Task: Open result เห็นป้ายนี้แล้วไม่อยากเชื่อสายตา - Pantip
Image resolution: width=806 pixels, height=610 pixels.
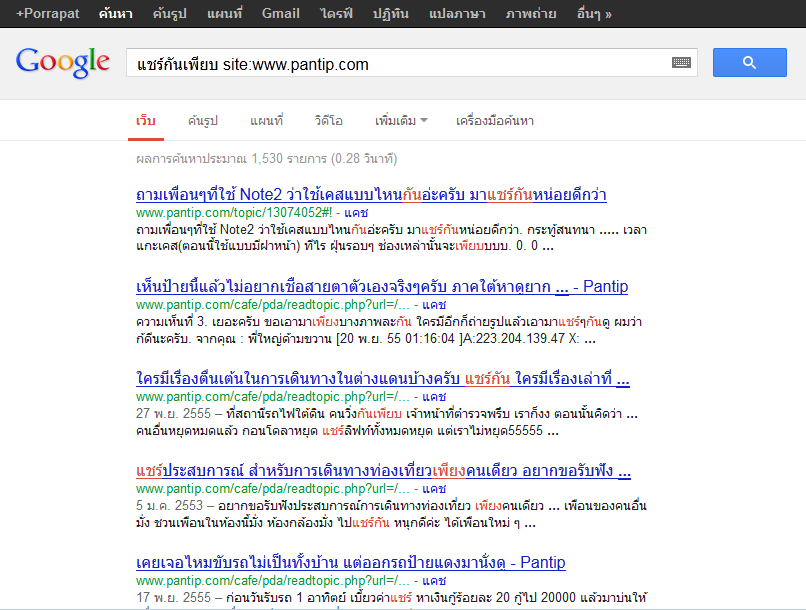Action: click(x=382, y=286)
